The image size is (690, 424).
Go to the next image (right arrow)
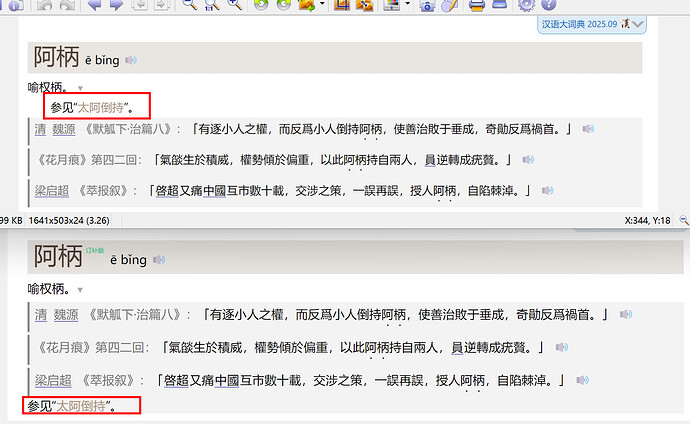coord(116,5)
